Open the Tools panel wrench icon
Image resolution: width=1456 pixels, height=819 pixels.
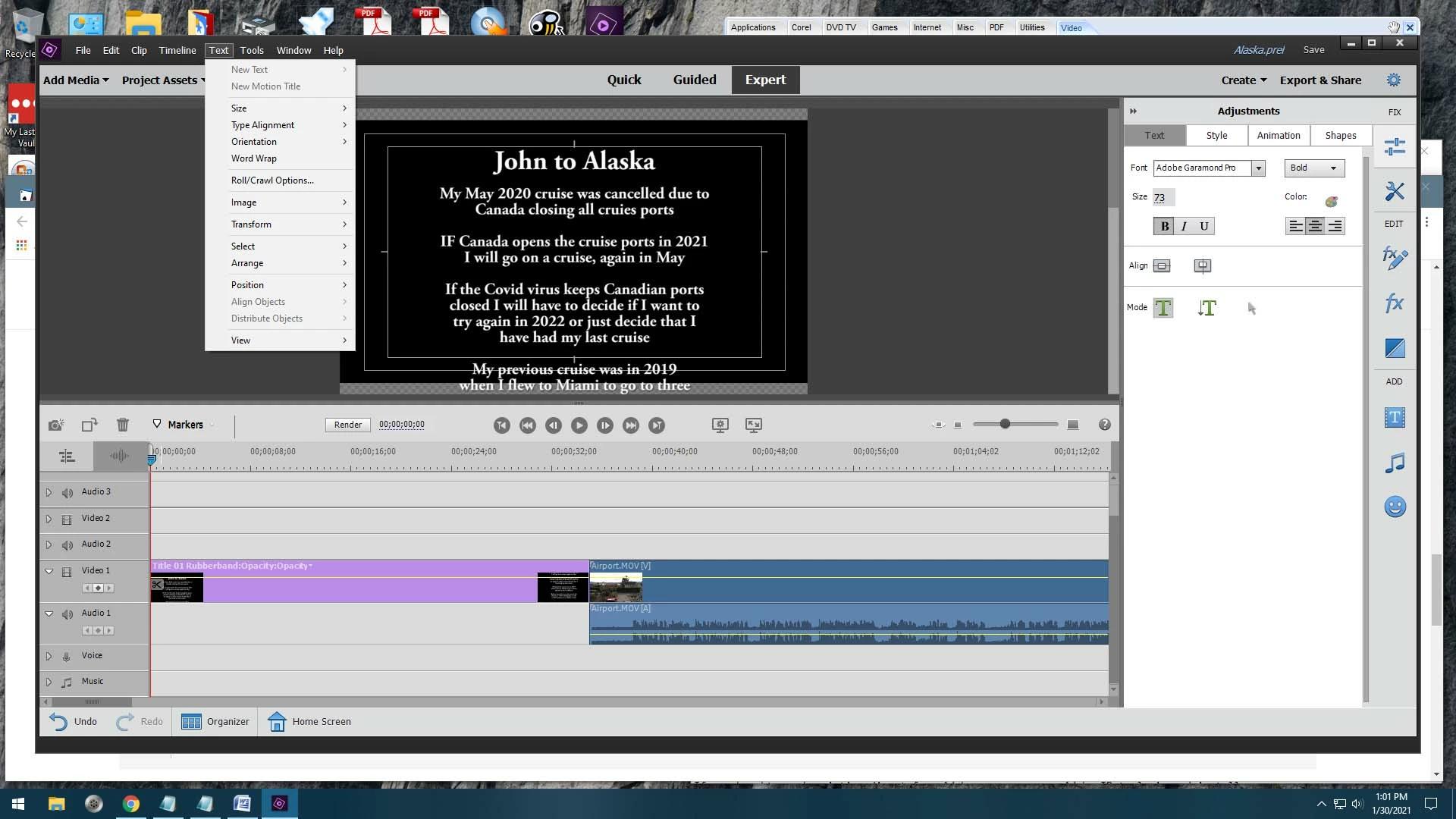point(1394,191)
